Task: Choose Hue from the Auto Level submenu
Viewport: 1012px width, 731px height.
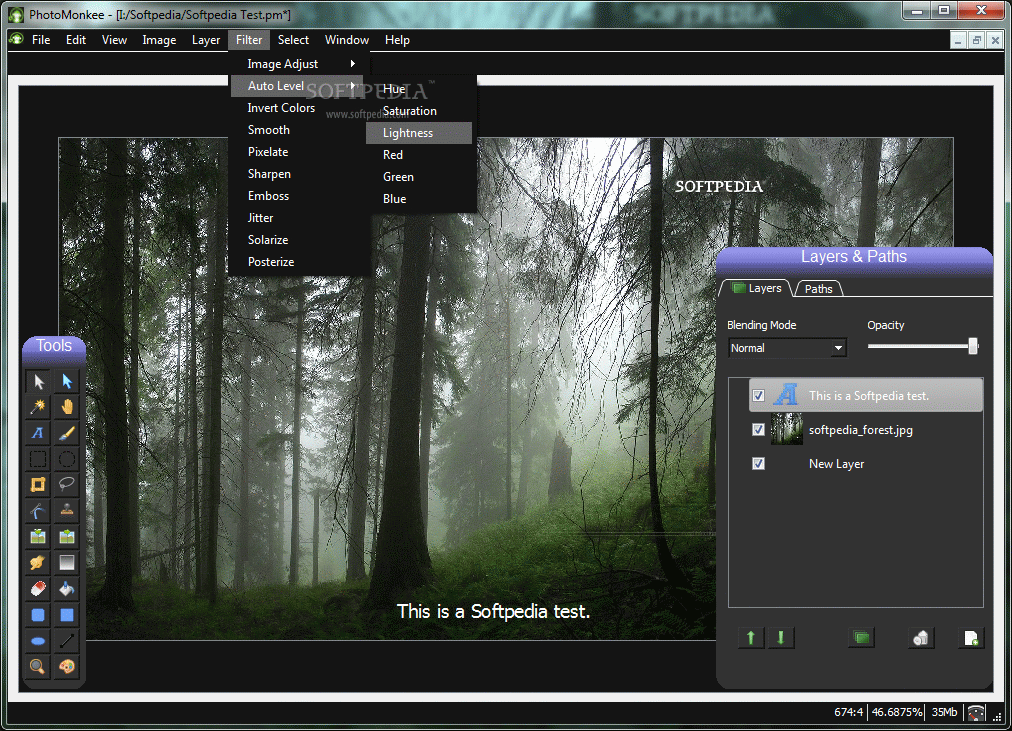Action: (x=419, y=89)
